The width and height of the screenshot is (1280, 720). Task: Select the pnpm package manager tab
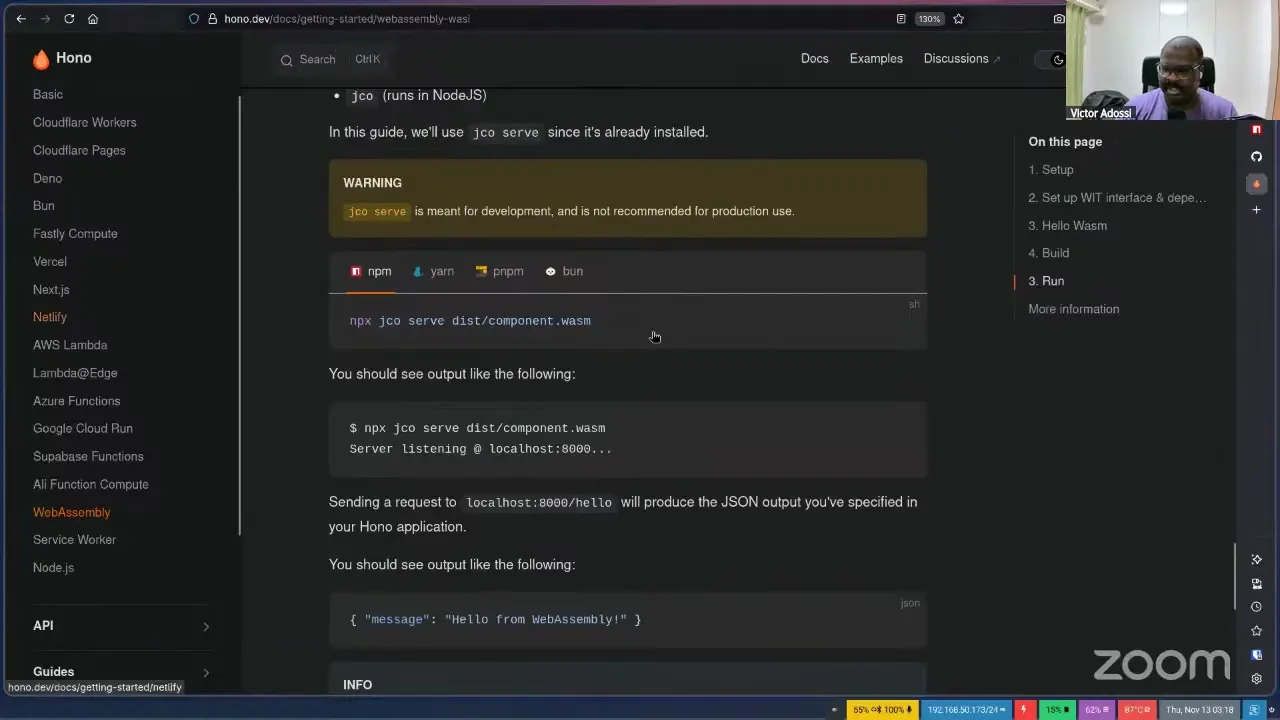[x=499, y=271]
